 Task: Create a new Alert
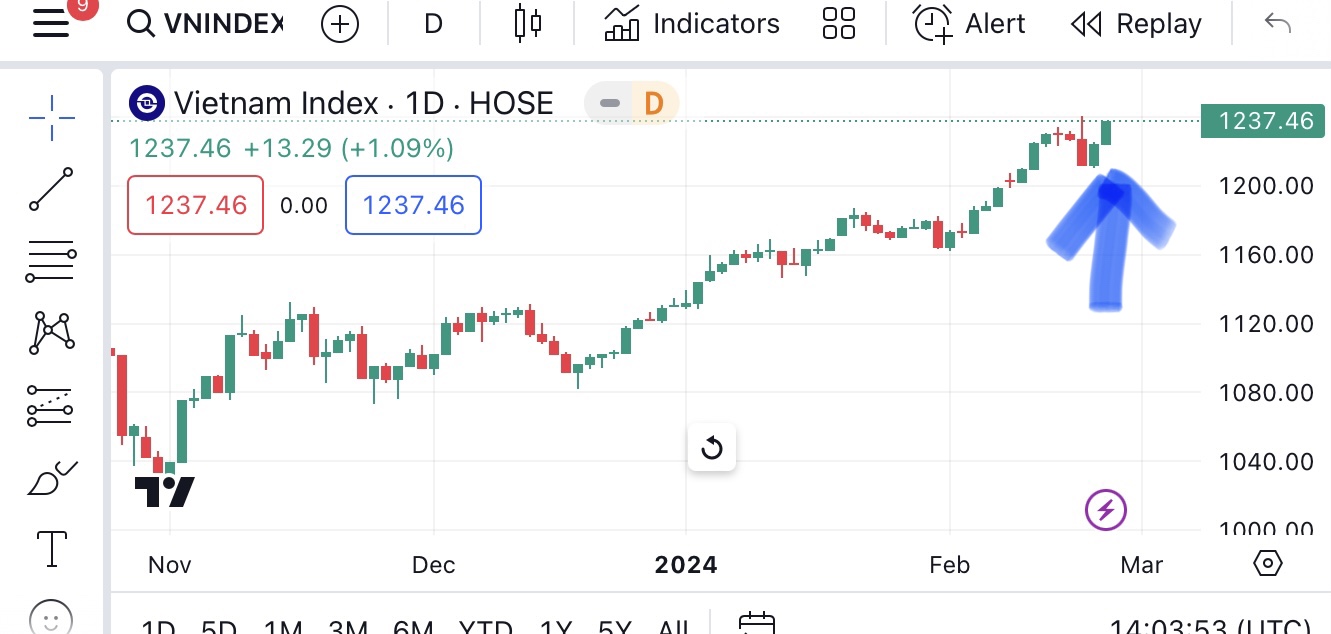pos(970,24)
